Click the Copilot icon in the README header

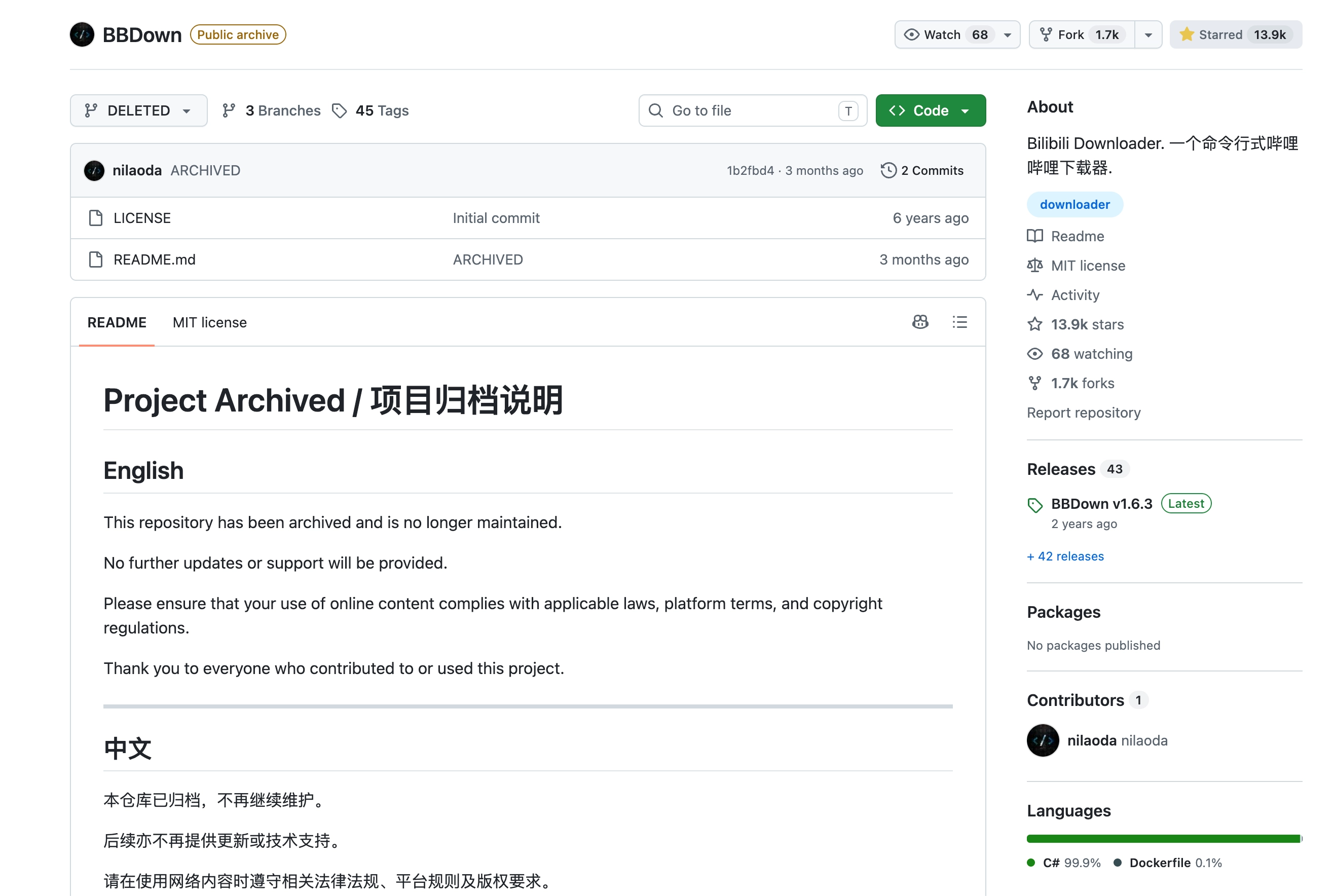(920, 322)
